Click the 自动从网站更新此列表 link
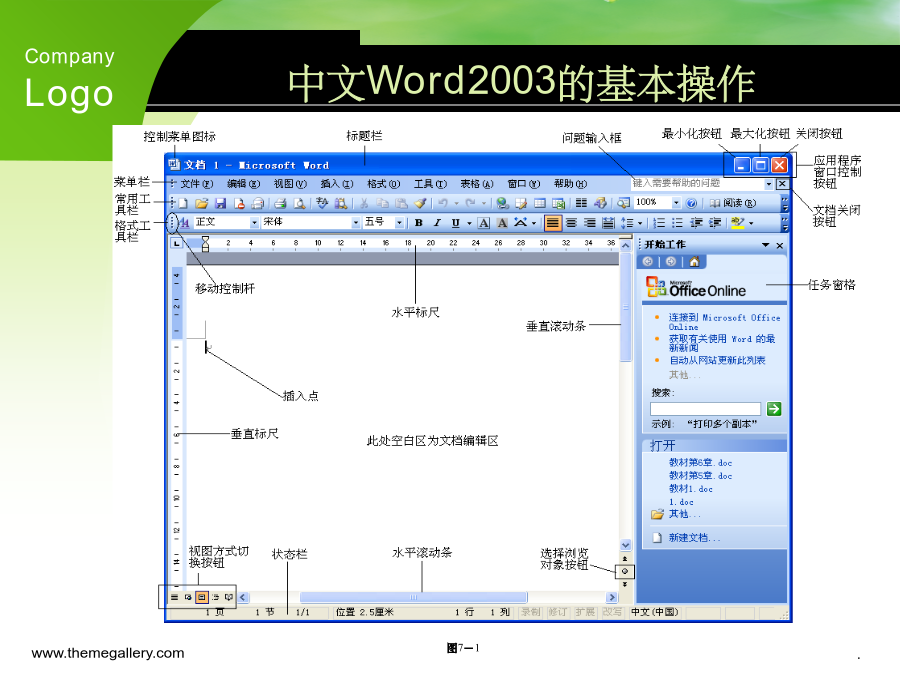900x675 pixels. tap(717, 360)
